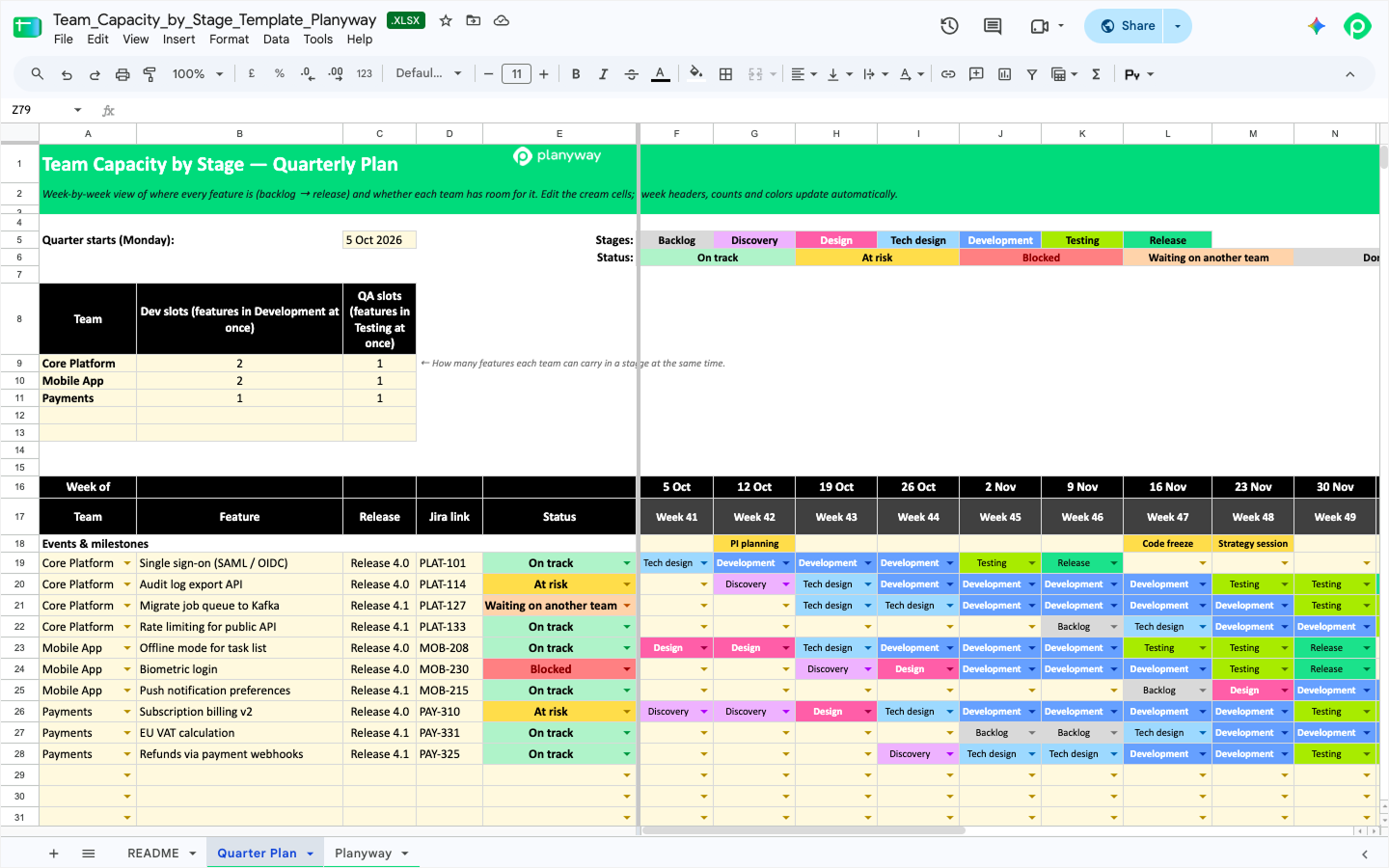Star the document
1389x868 pixels.
(x=446, y=20)
